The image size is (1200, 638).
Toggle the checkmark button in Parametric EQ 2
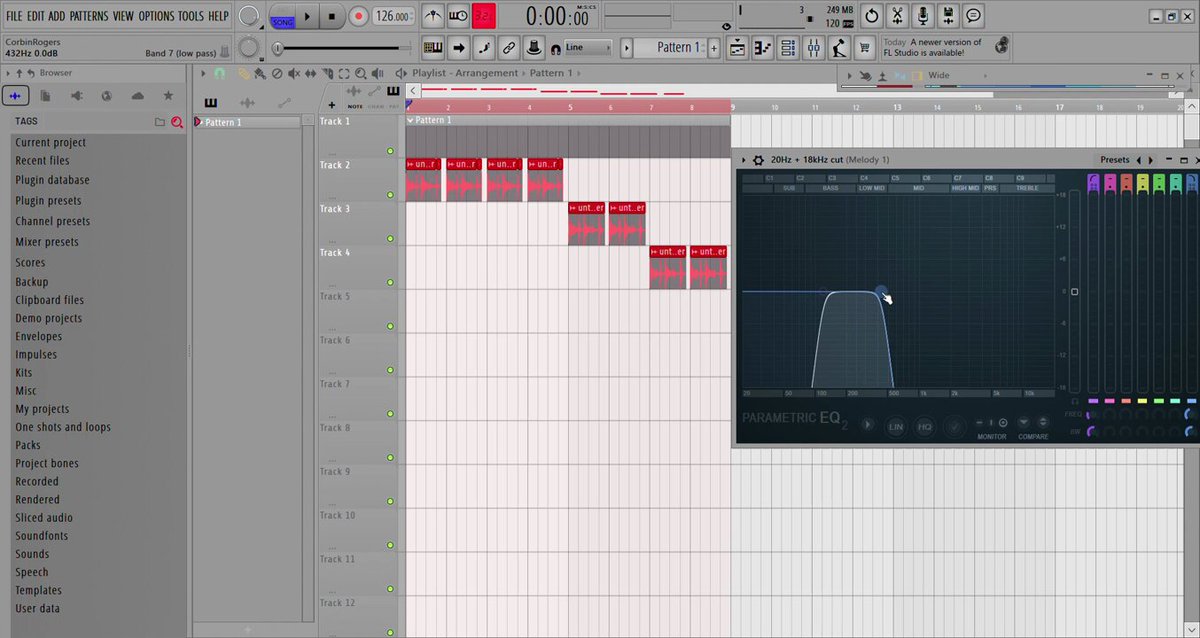[954, 426]
